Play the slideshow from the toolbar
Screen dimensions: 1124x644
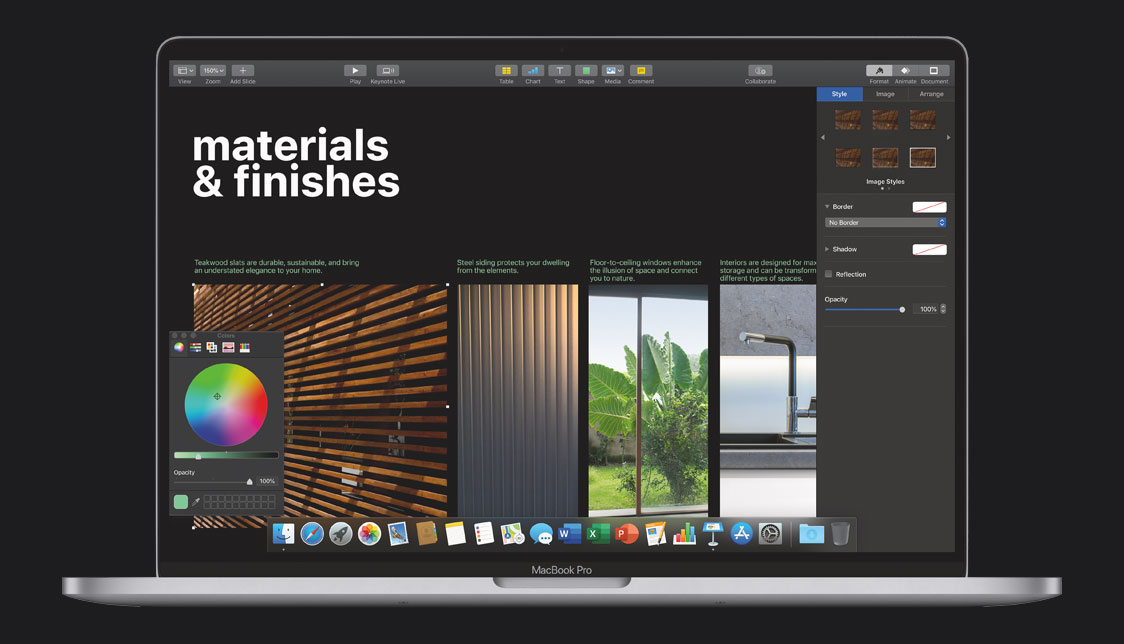coord(355,70)
